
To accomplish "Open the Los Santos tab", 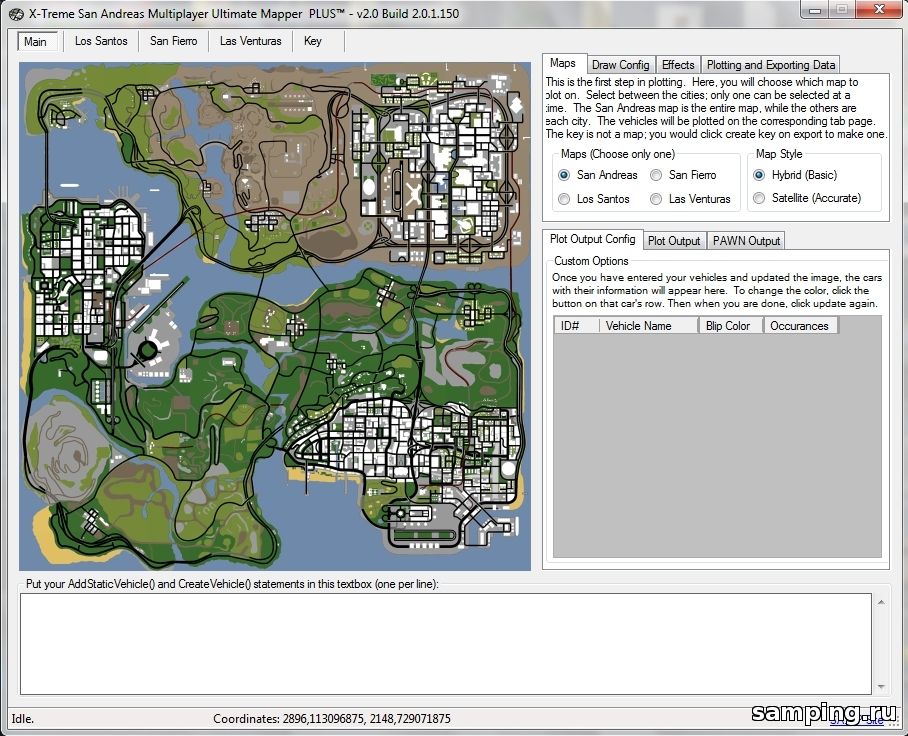I will 101,41.
